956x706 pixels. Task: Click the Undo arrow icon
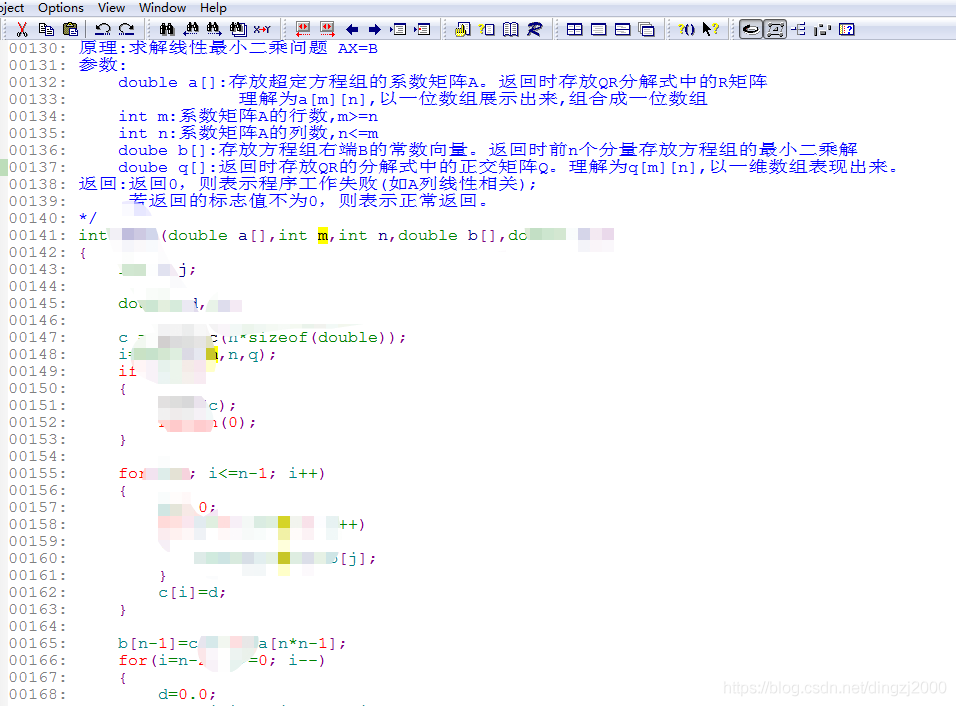[102, 29]
